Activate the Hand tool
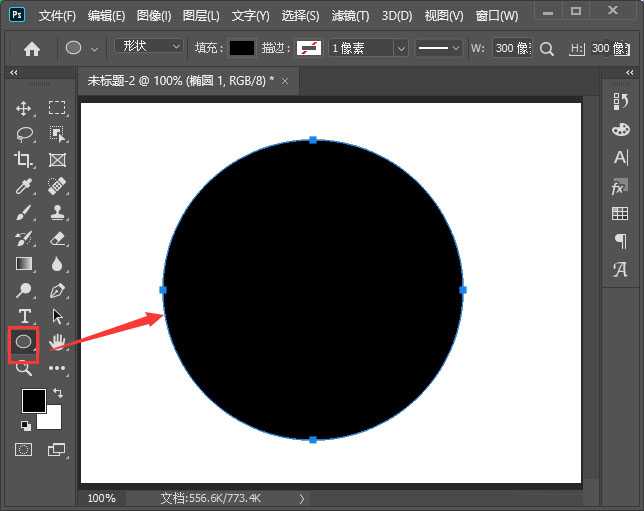 (x=57, y=342)
